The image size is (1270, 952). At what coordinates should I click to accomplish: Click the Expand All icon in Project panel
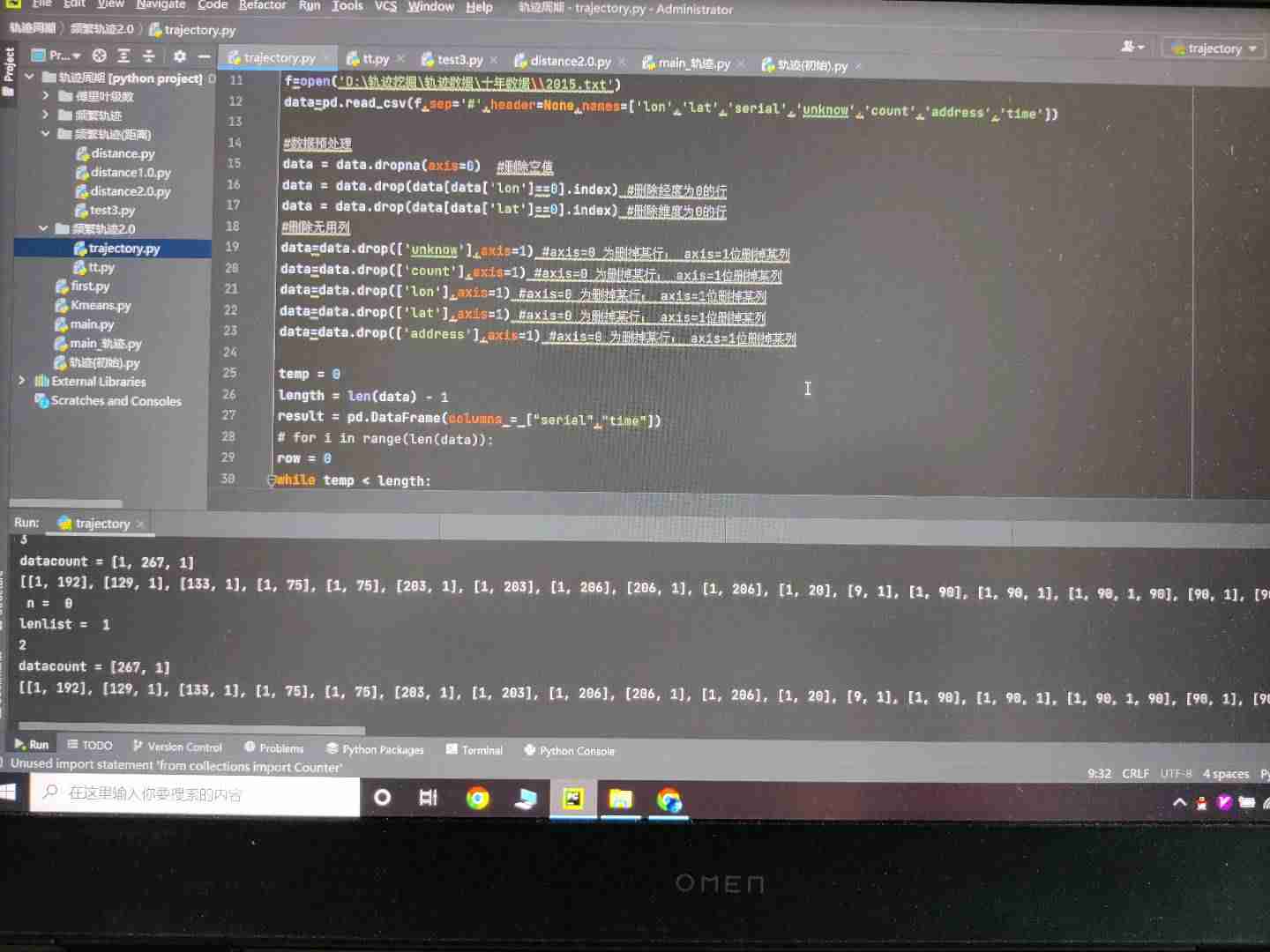(124, 56)
